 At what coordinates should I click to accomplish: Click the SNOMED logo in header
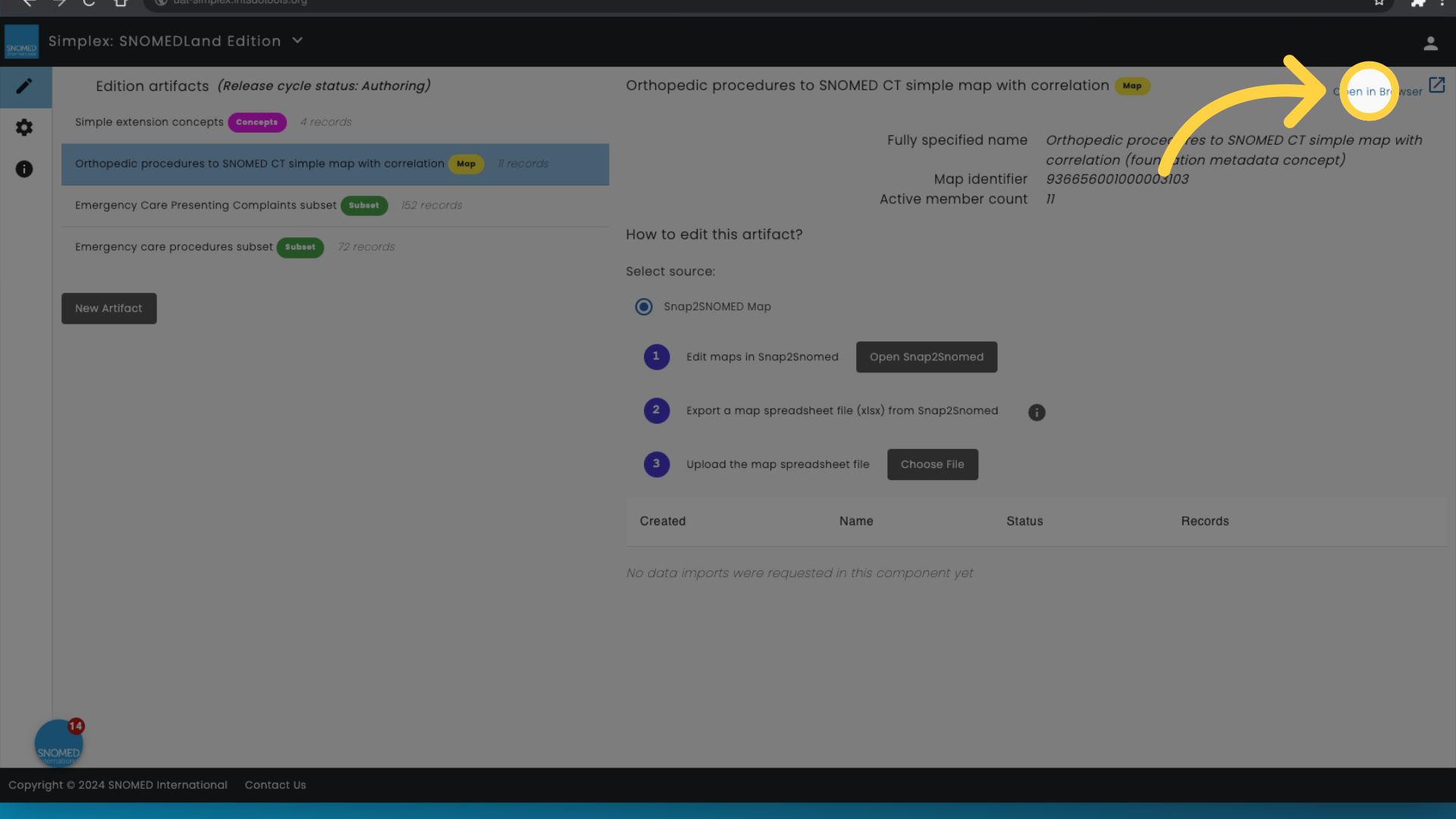(21, 42)
